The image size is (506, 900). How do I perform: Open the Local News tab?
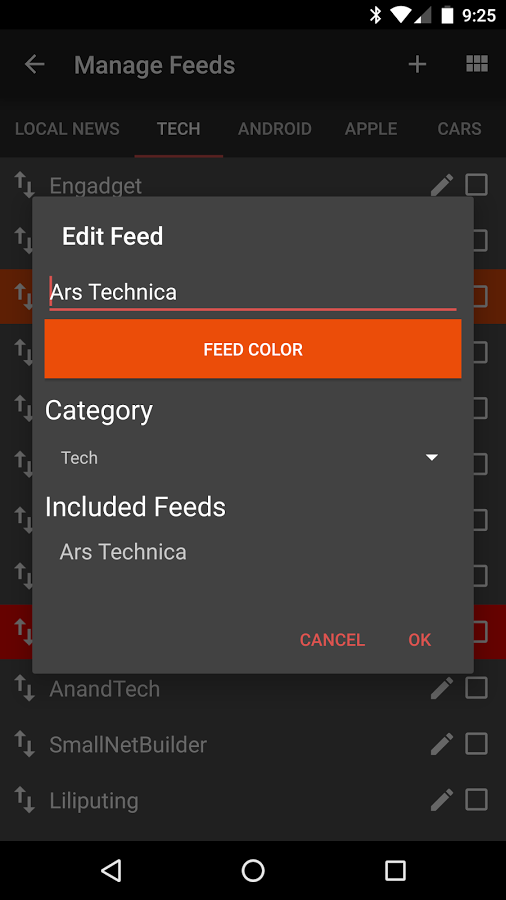(x=67, y=129)
